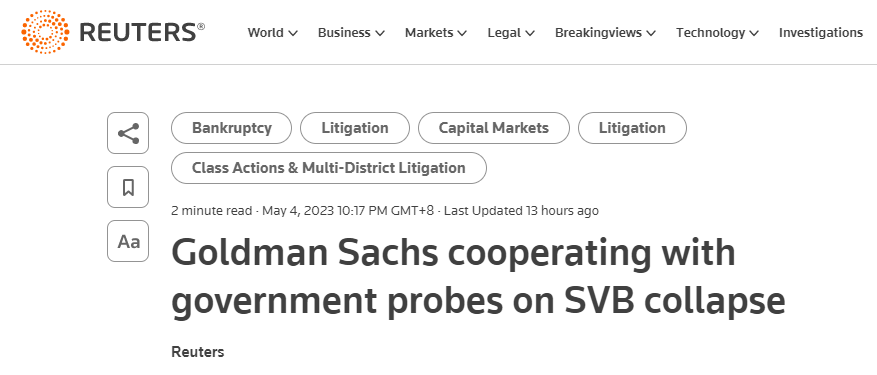Open text size settings via Aa button
This screenshot has height=375, width=877.
(x=128, y=241)
